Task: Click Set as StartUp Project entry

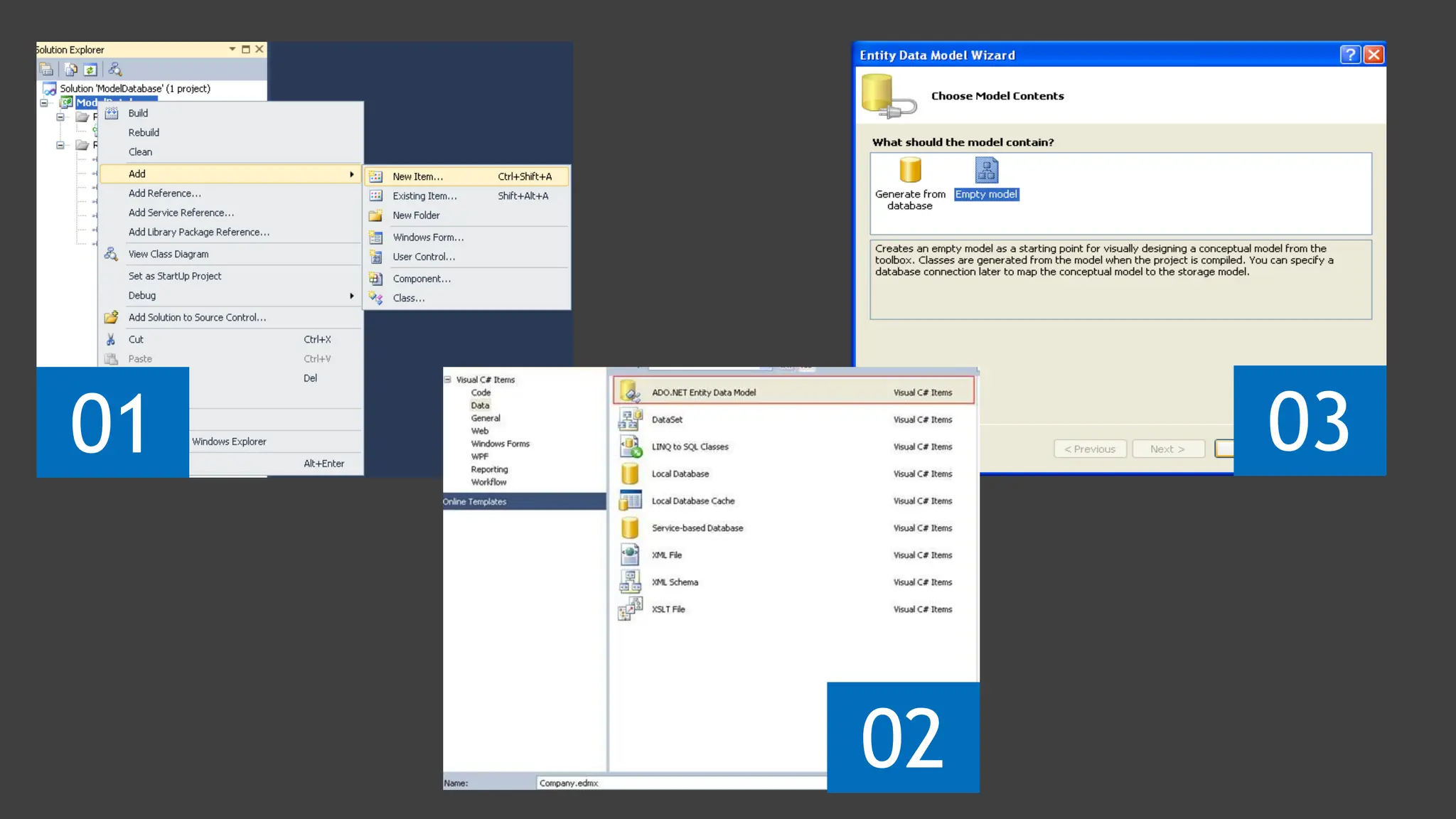Action: tap(174, 276)
